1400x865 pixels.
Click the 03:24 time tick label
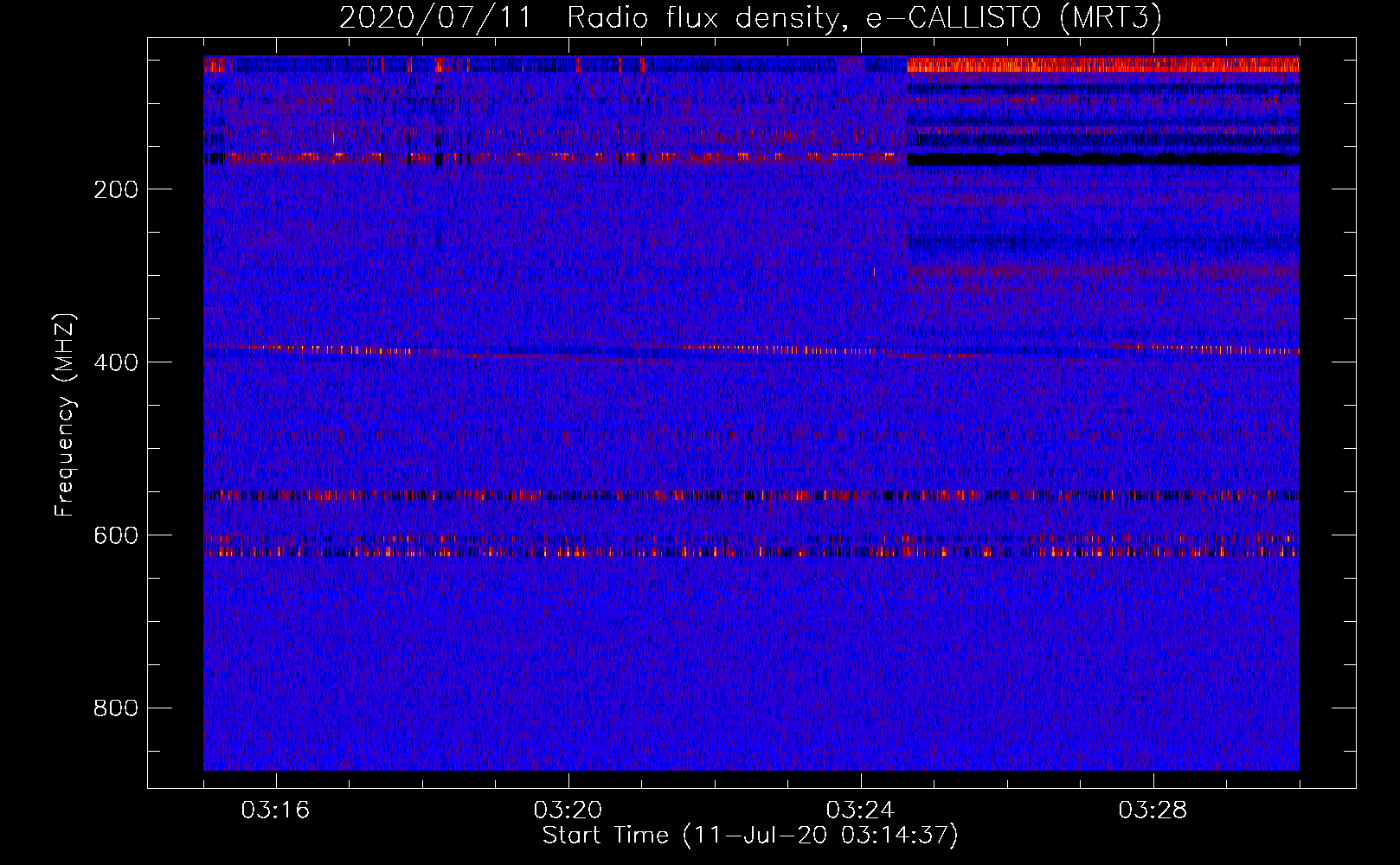(860, 811)
